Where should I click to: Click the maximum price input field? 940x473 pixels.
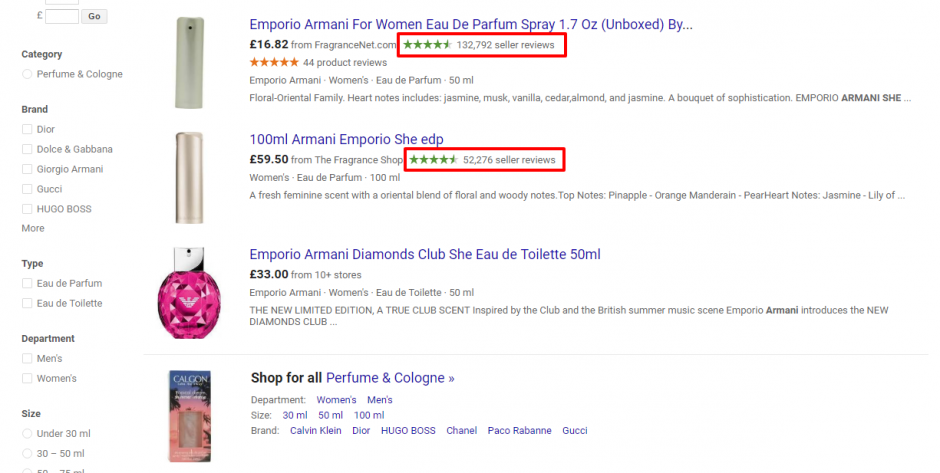62,16
